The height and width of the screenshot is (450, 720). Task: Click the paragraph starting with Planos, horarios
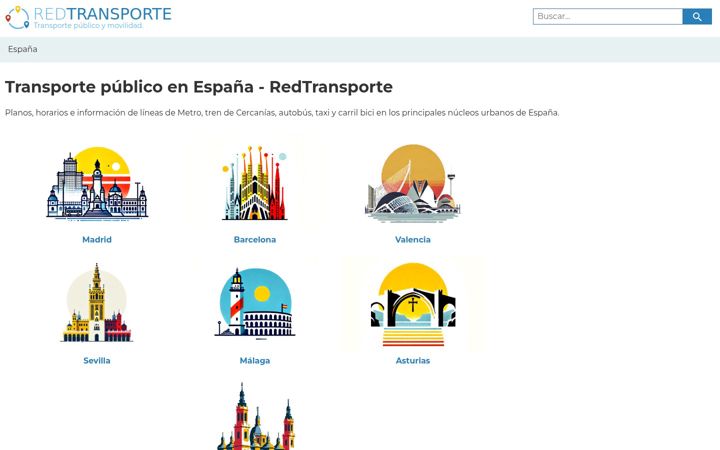[x=282, y=112]
